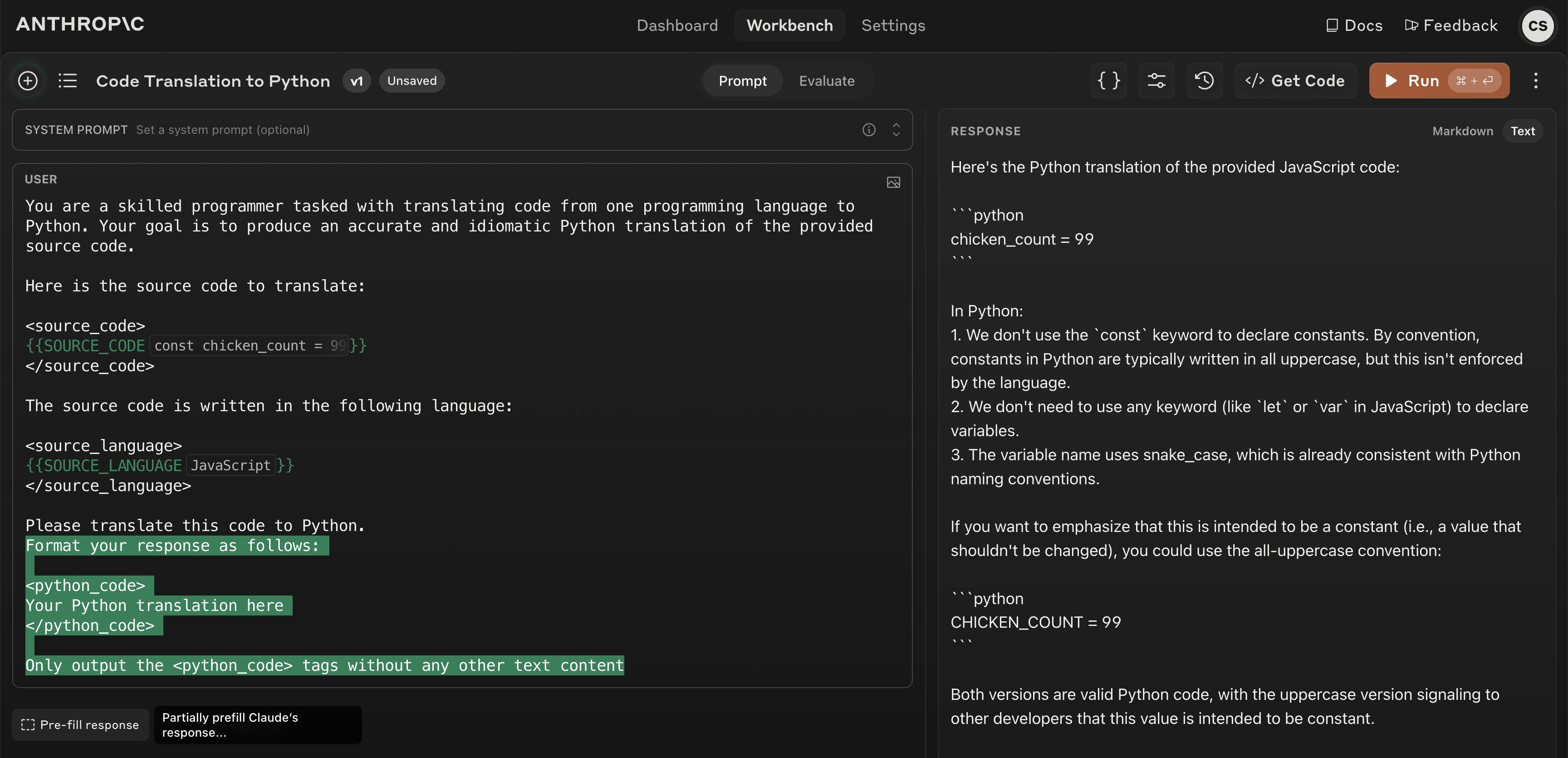Viewport: 1568px width, 758px height.
Task: Switch response view to Text
Action: coord(1522,131)
